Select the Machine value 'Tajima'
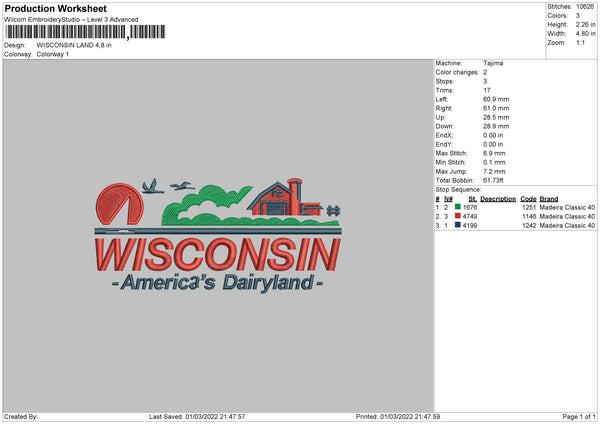 493,63
